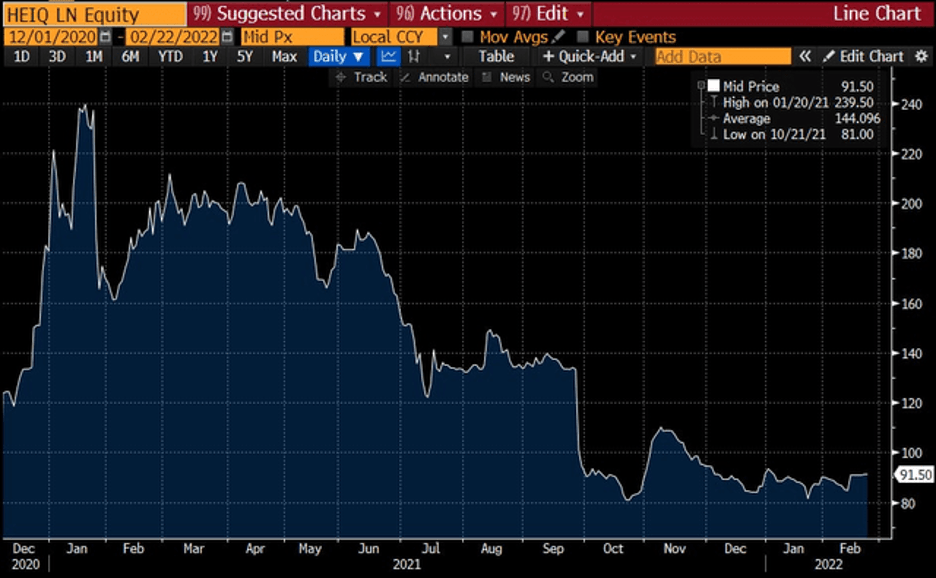The width and height of the screenshot is (936, 578).
Task: Select the line chart type icon
Action: (x=389, y=57)
